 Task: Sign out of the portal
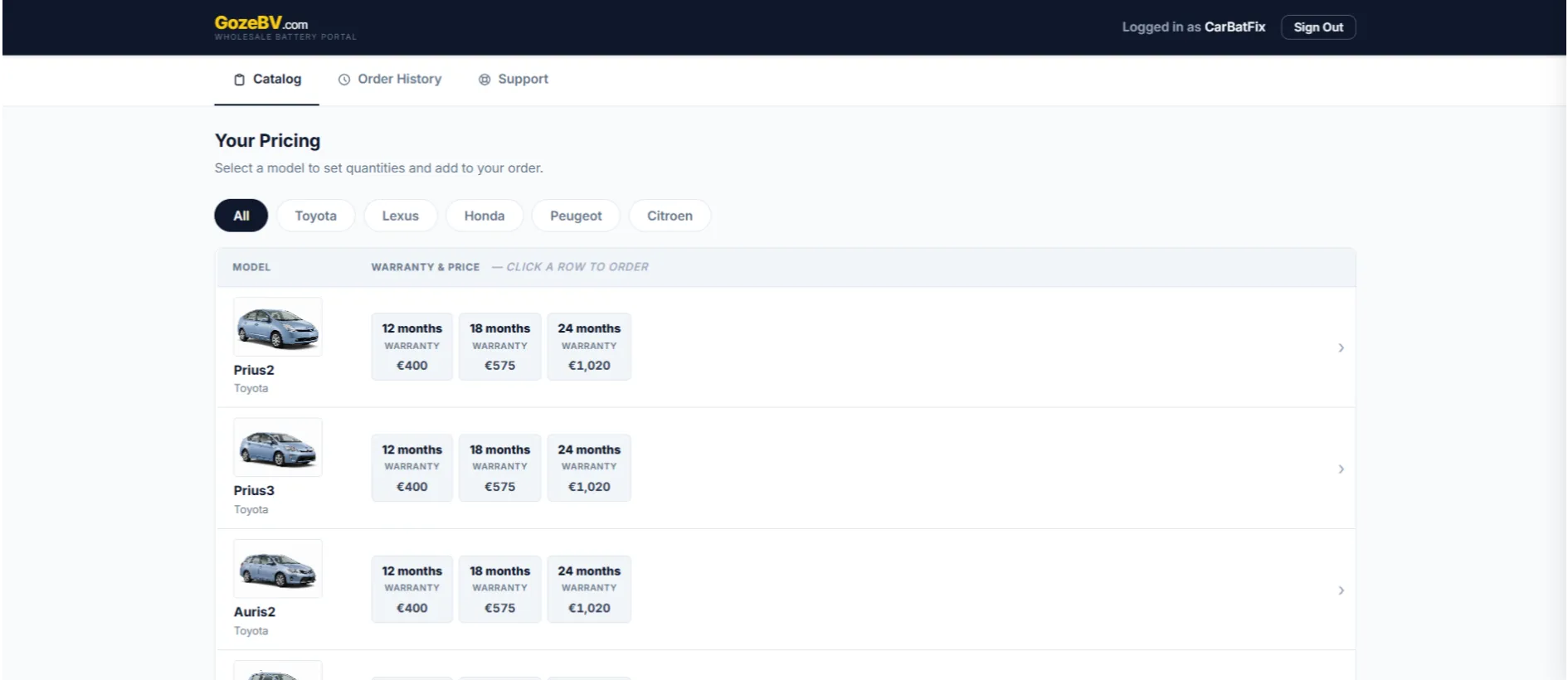1318,27
